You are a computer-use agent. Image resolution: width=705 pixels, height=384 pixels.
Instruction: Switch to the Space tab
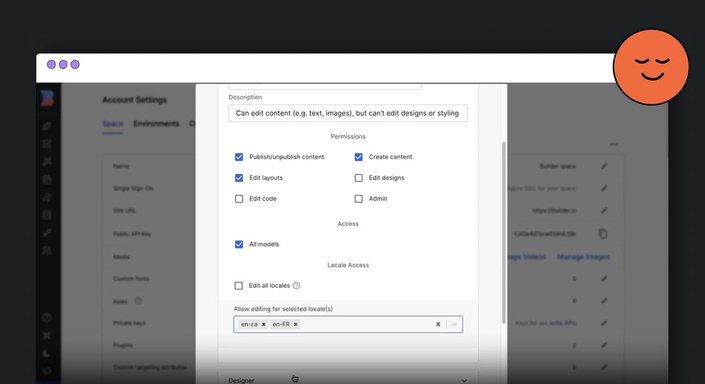(x=112, y=124)
